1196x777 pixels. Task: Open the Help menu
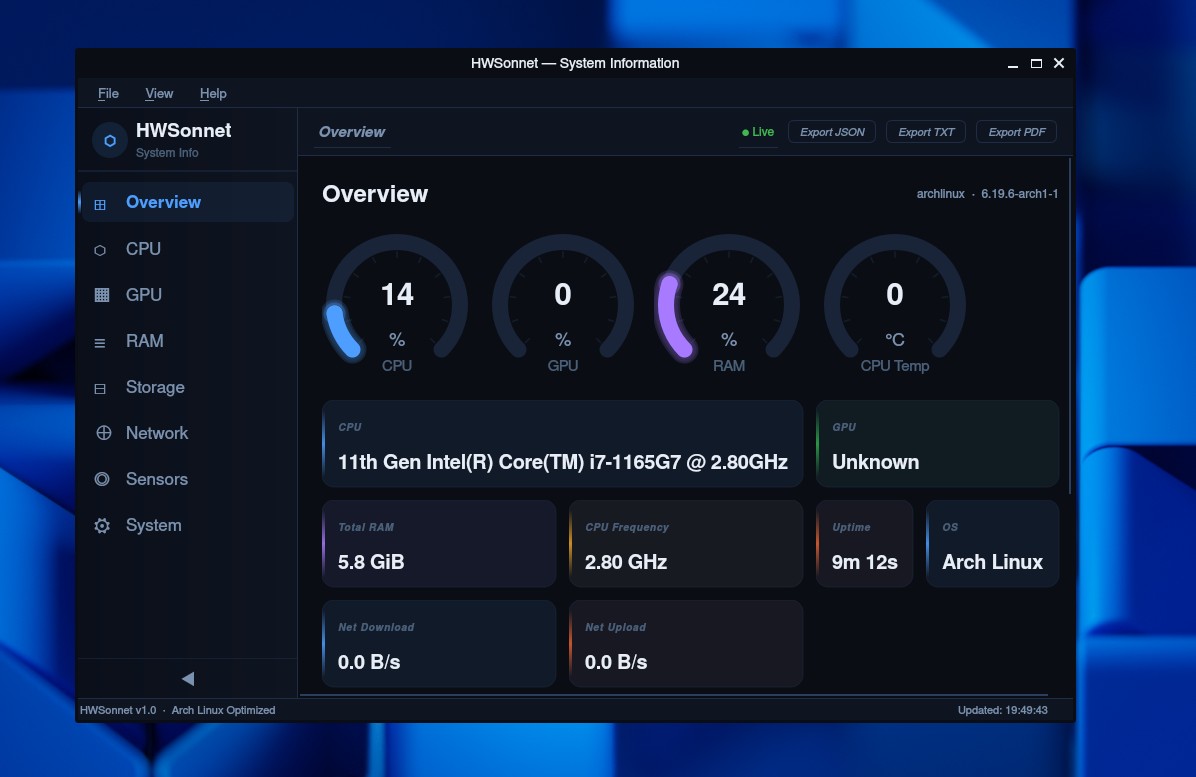click(x=213, y=93)
